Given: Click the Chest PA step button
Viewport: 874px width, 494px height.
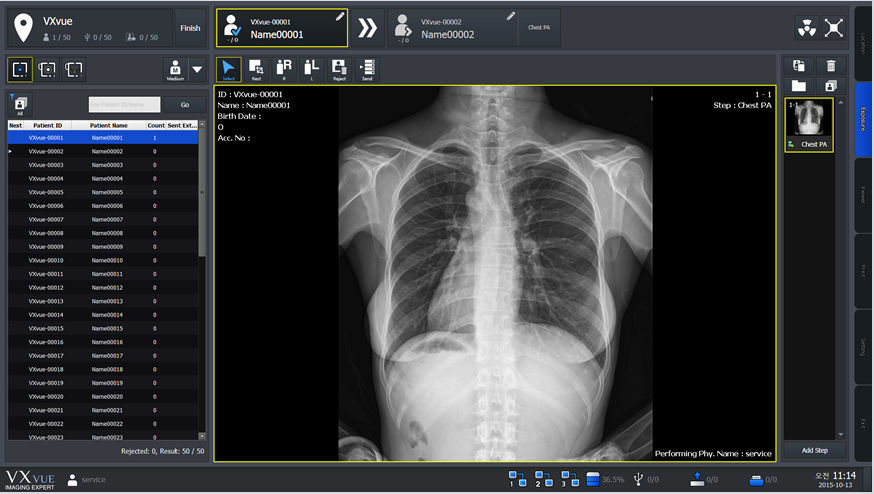Looking at the screenshot, I should 539,27.
